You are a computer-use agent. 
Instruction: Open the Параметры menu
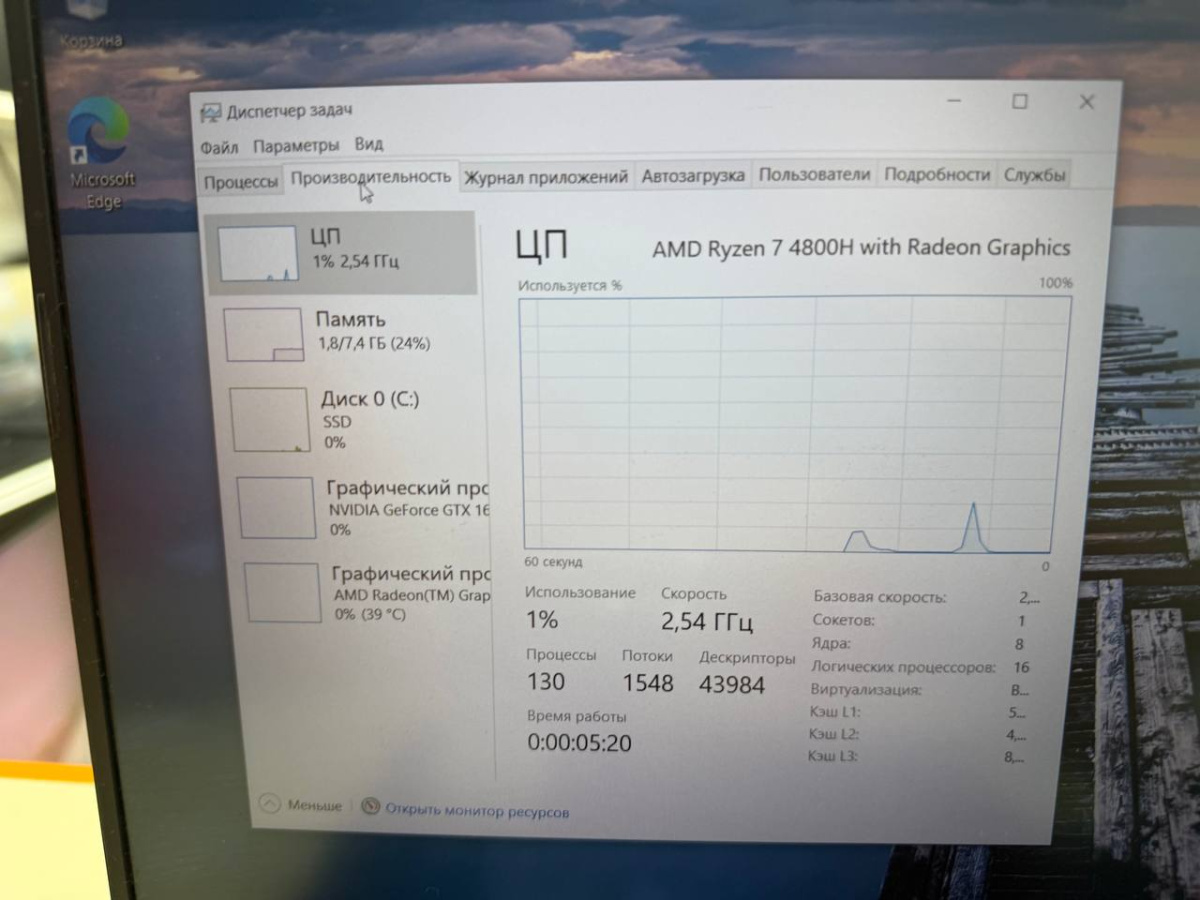(x=296, y=145)
